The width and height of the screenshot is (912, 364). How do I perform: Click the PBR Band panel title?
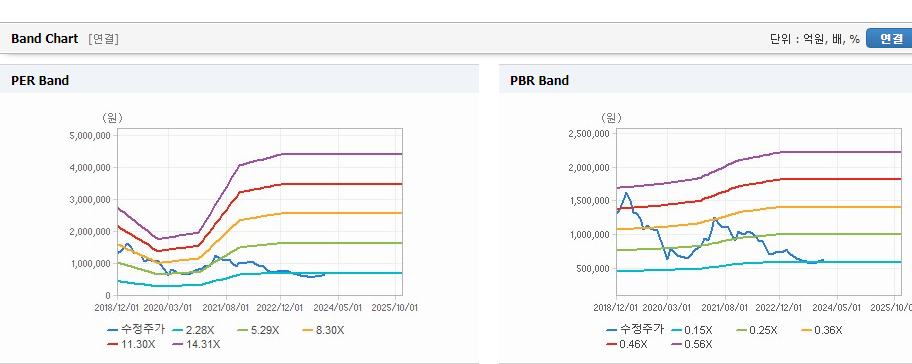point(539,81)
